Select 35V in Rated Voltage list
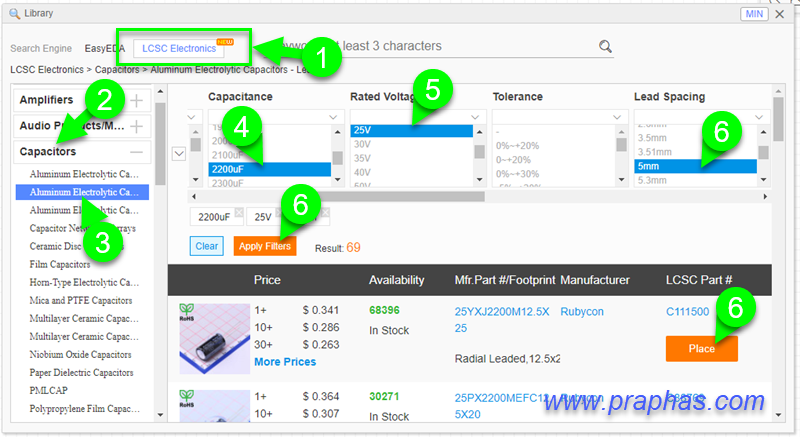800x437 pixels. tap(411, 159)
